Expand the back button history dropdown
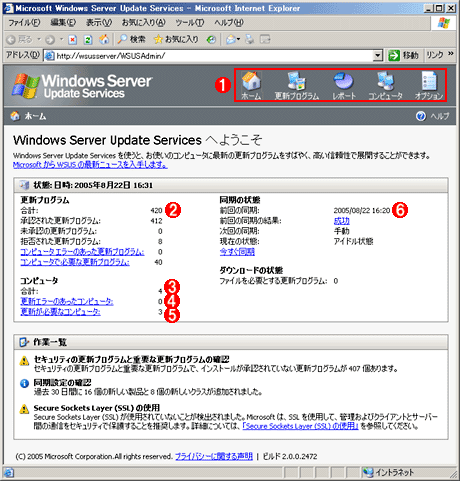Image resolution: width=460 pixels, height=481 pixels. coord(39,39)
